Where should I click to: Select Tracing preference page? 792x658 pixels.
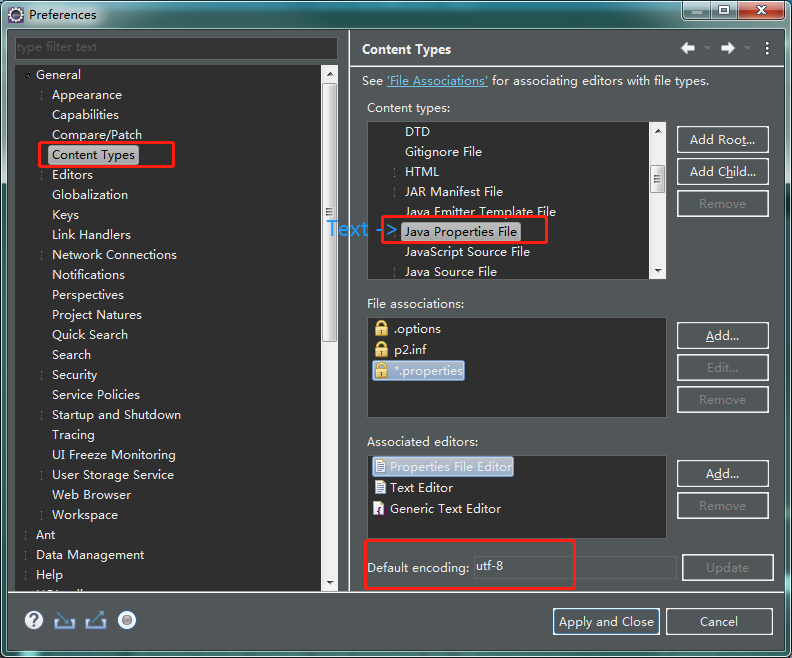click(73, 435)
